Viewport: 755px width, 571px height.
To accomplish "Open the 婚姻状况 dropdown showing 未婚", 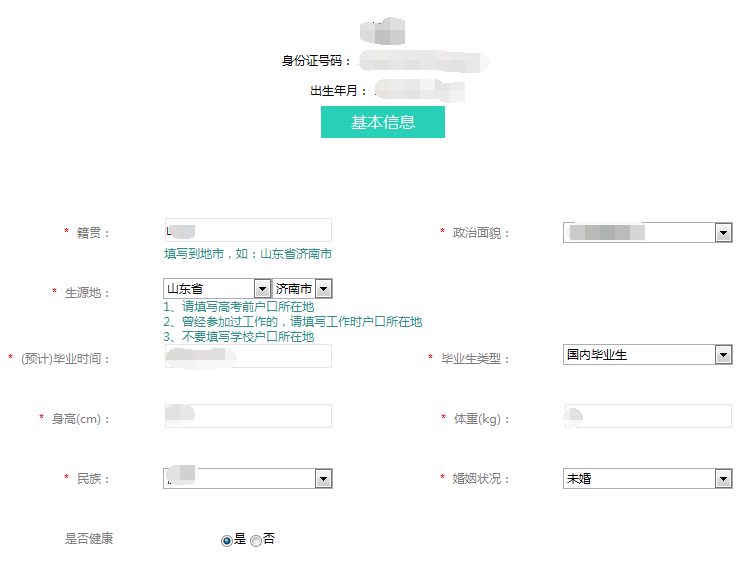I will [x=647, y=479].
